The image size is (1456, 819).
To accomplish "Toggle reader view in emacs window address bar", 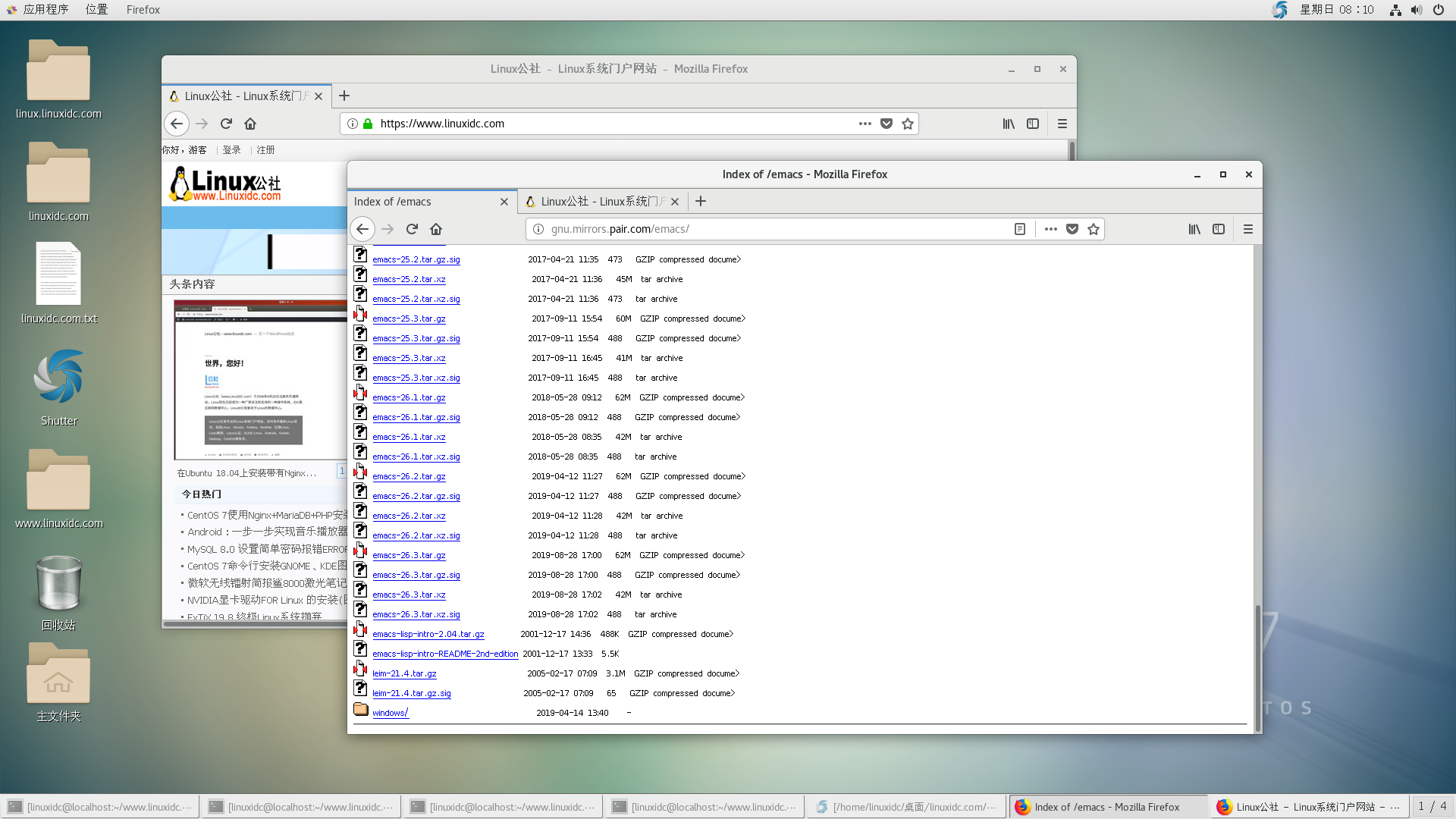I will coord(1020,229).
